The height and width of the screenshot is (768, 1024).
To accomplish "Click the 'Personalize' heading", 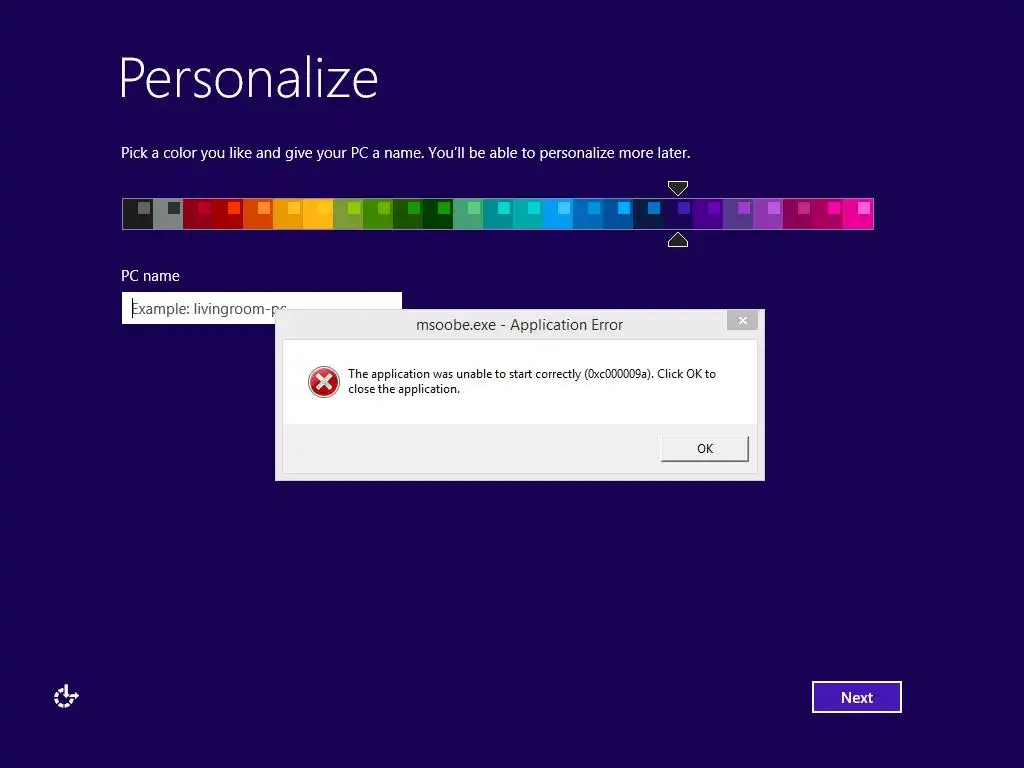I will click(249, 80).
